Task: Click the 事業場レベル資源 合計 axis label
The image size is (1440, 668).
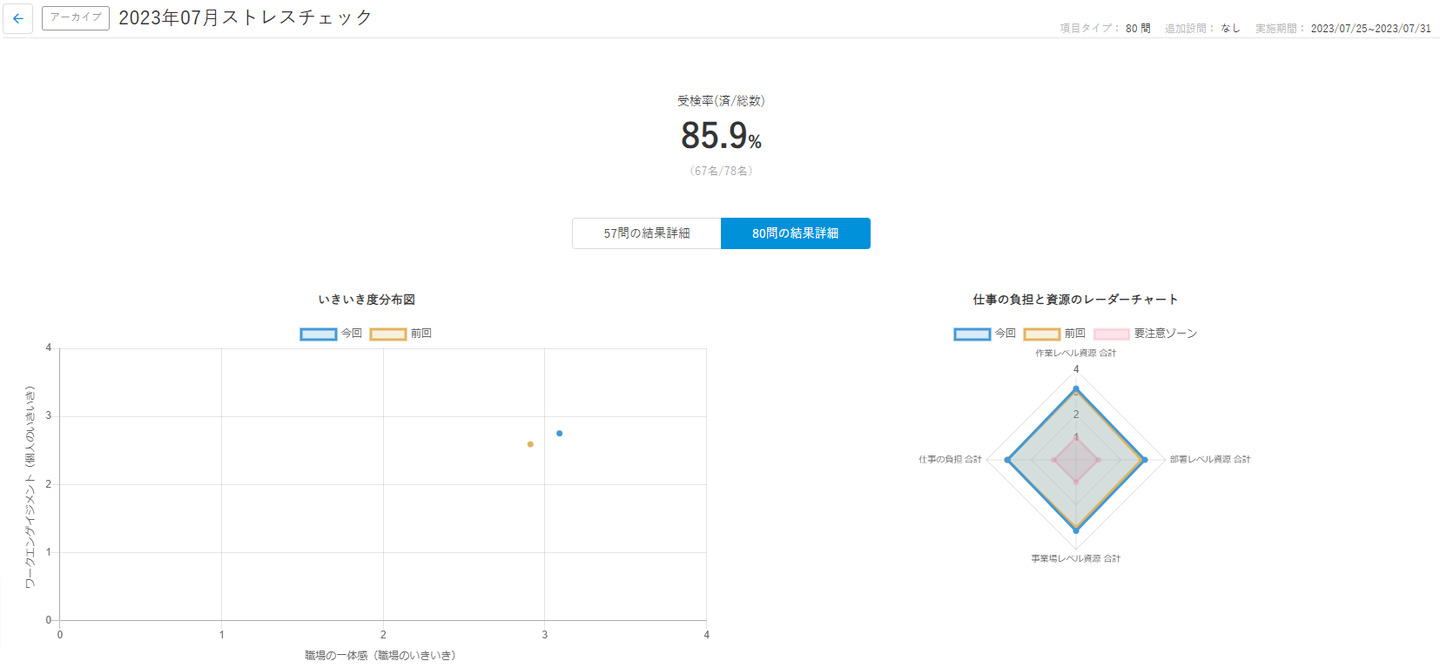Action: pyautogui.click(x=1076, y=558)
